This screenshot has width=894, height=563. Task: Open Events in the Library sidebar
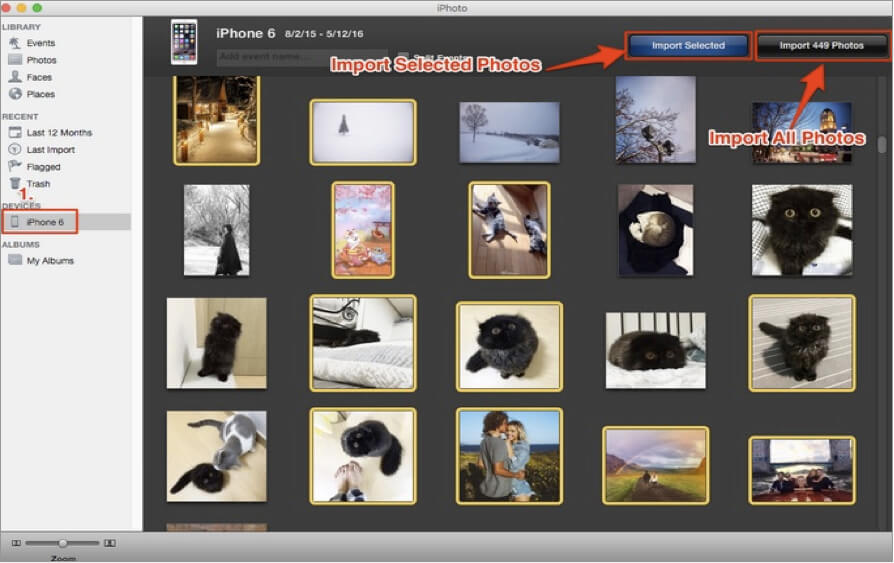(x=40, y=43)
